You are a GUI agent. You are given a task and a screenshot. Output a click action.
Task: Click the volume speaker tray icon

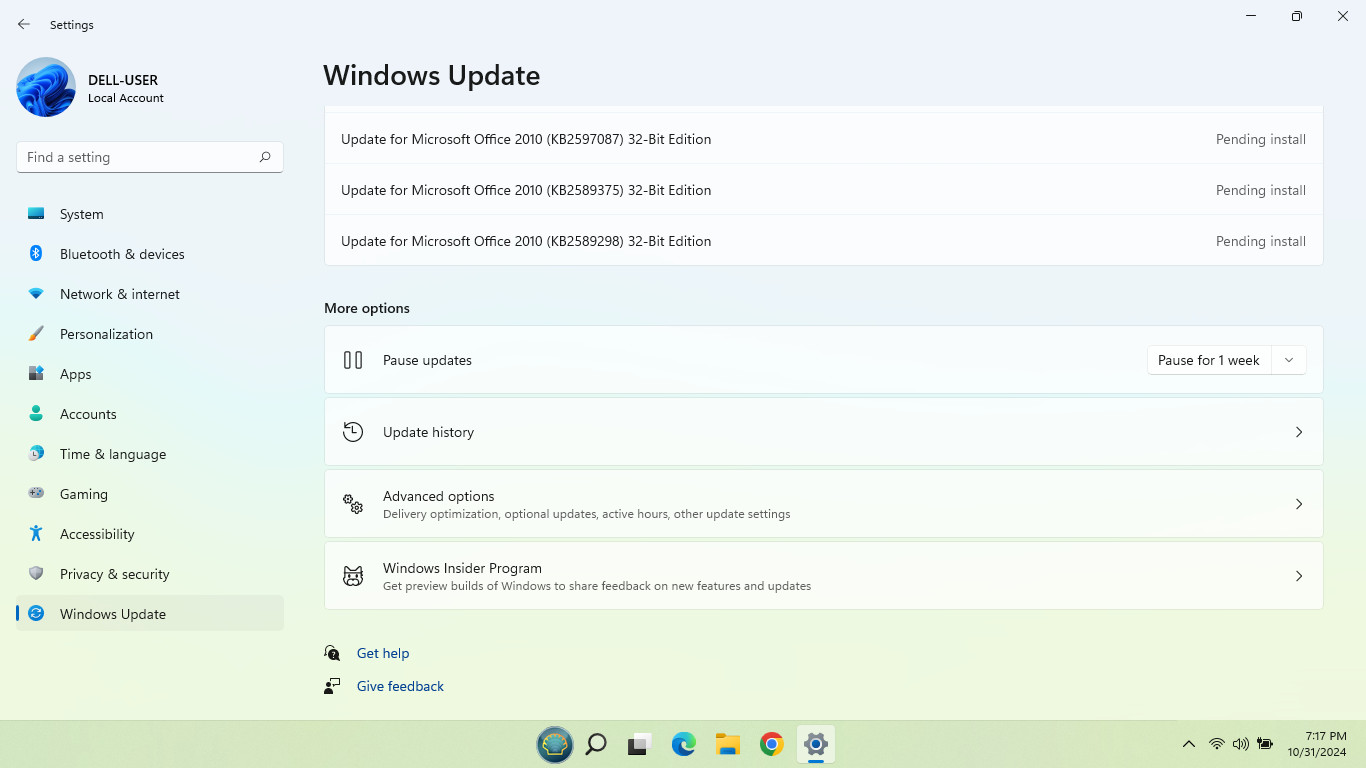click(x=1241, y=744)
